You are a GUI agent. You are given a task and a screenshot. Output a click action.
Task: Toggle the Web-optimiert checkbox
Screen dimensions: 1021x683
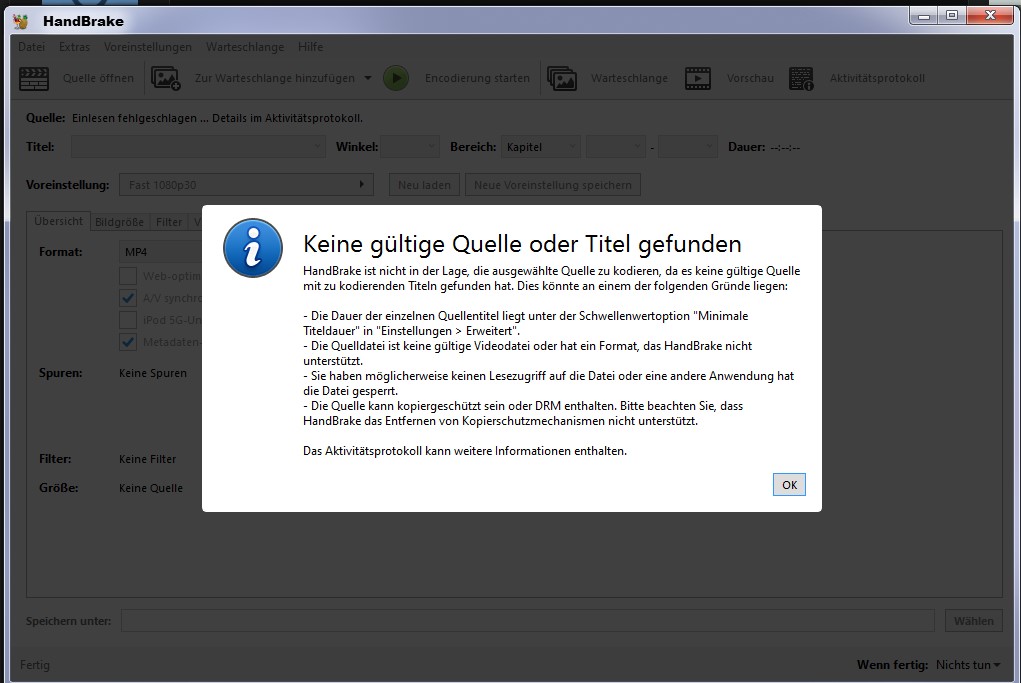pyautogui.click(x=128, y=276)
